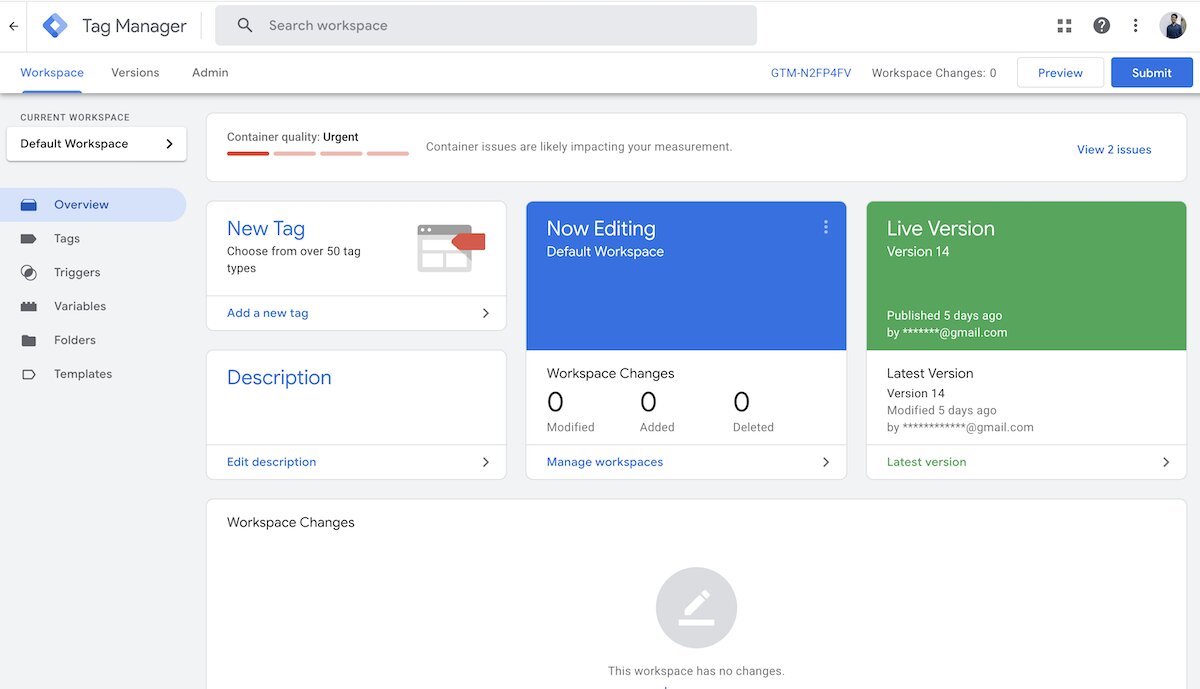Viewport: 1200px width, 689px height.
Task: Click the Overview icon in the sidebar
Action: tap(29, 205)
